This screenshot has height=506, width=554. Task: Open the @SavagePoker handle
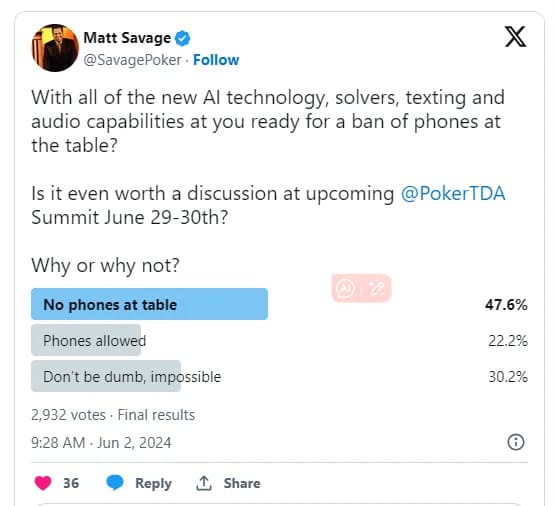(x=132, y=60)
